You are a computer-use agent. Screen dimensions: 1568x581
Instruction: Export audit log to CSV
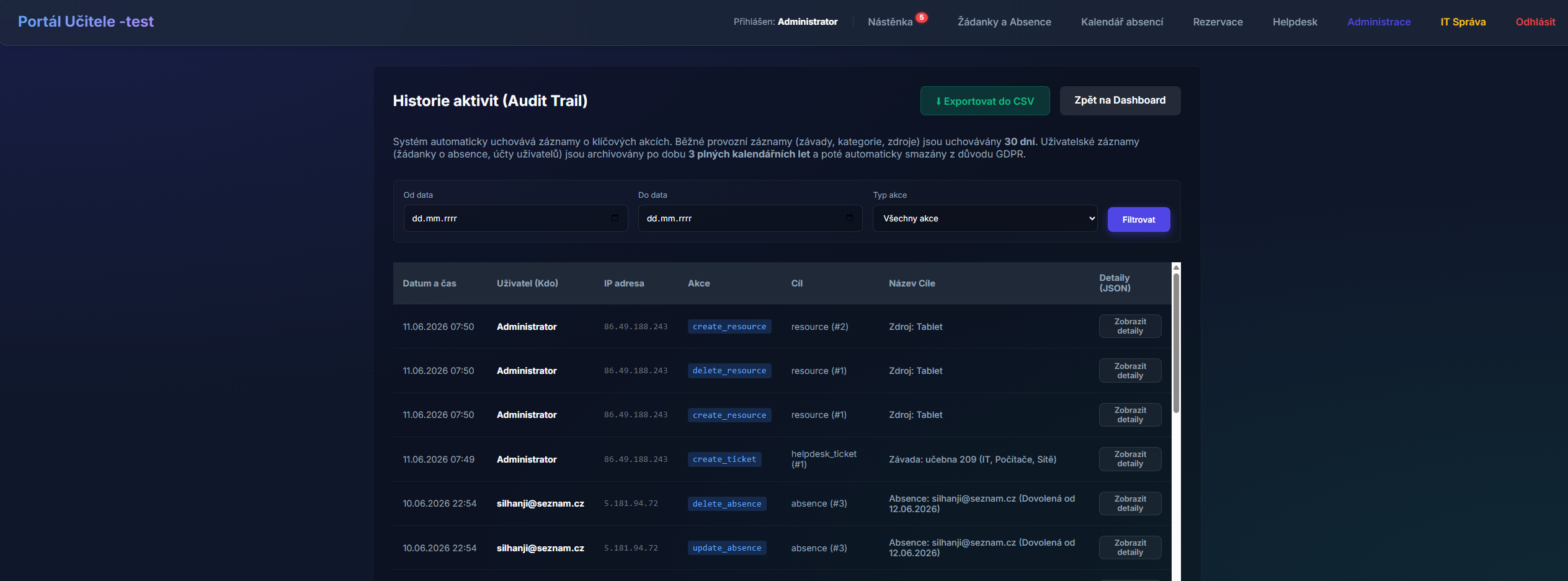point(985,100)
